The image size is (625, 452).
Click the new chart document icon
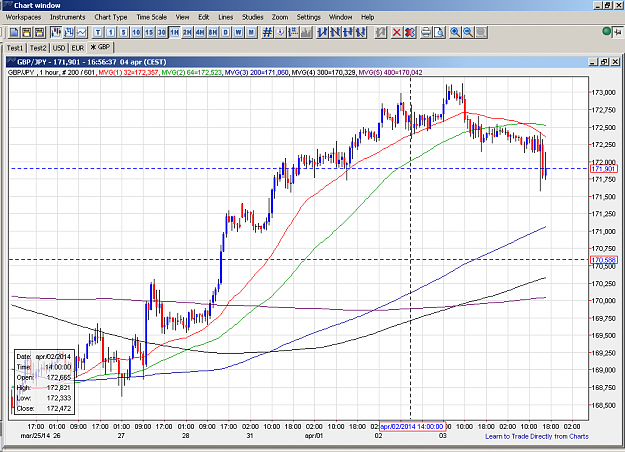pos(14,32)
